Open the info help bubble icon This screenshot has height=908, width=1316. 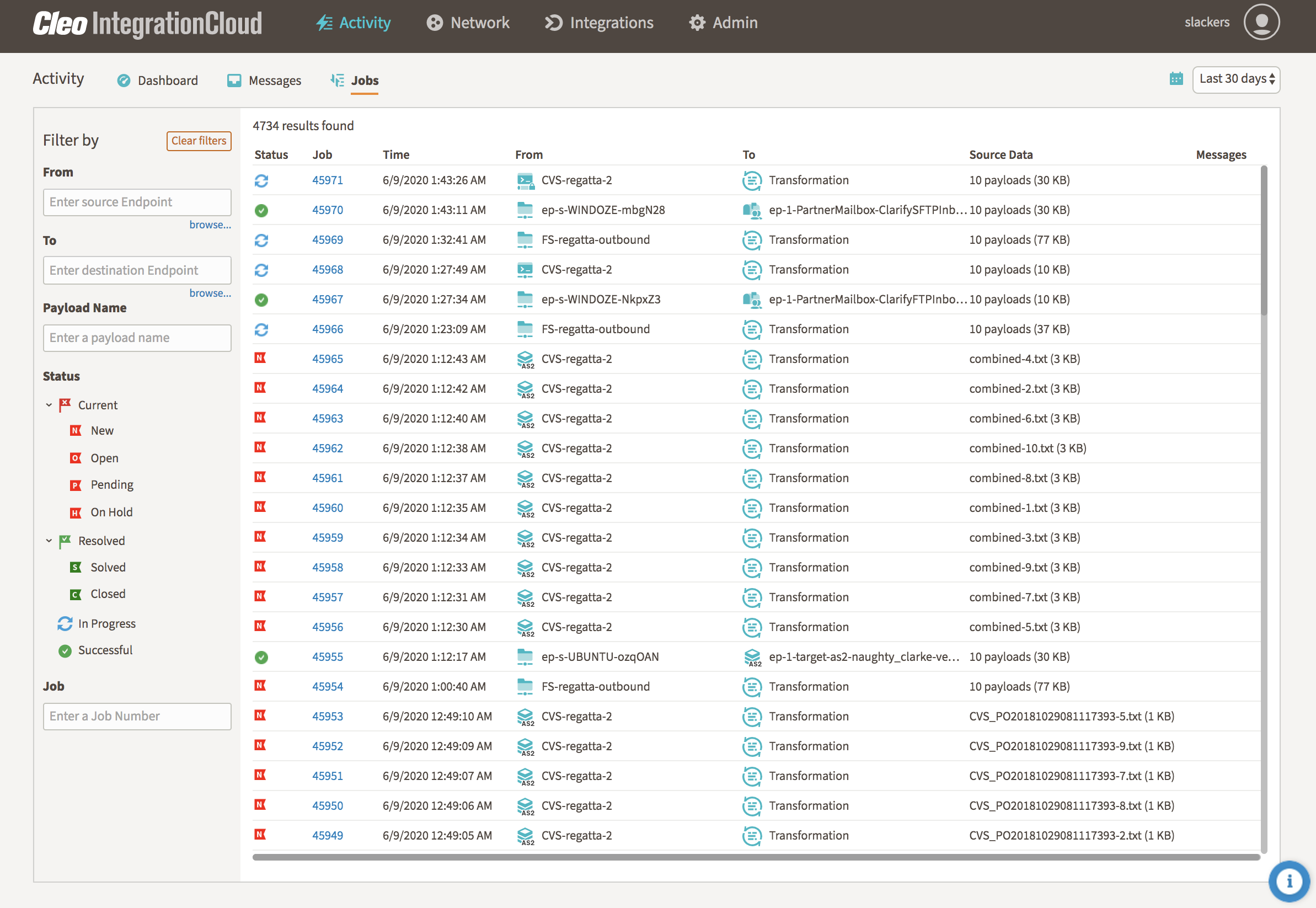1289,882
